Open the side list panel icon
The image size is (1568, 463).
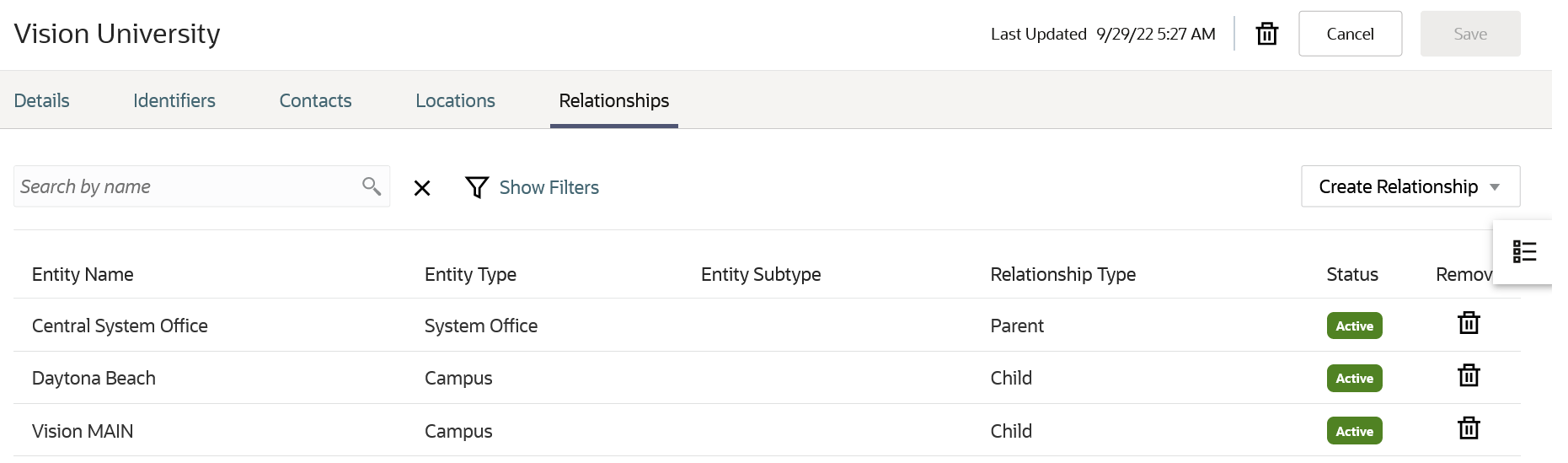click(x=1524, y=251)
